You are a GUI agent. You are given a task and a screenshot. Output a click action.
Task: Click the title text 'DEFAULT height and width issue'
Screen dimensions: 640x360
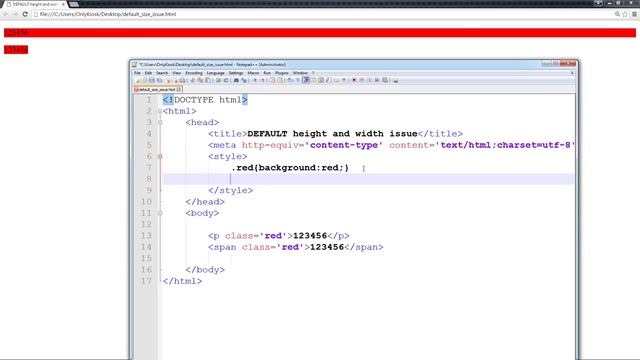pyautogui.click(x=333, y=134)
